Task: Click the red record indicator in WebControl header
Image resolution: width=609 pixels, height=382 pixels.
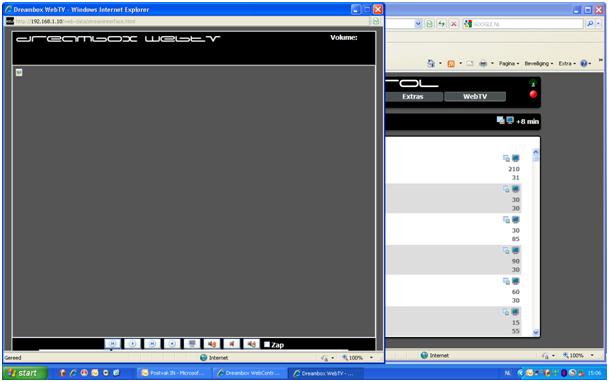Action: (x=533, y=94)
